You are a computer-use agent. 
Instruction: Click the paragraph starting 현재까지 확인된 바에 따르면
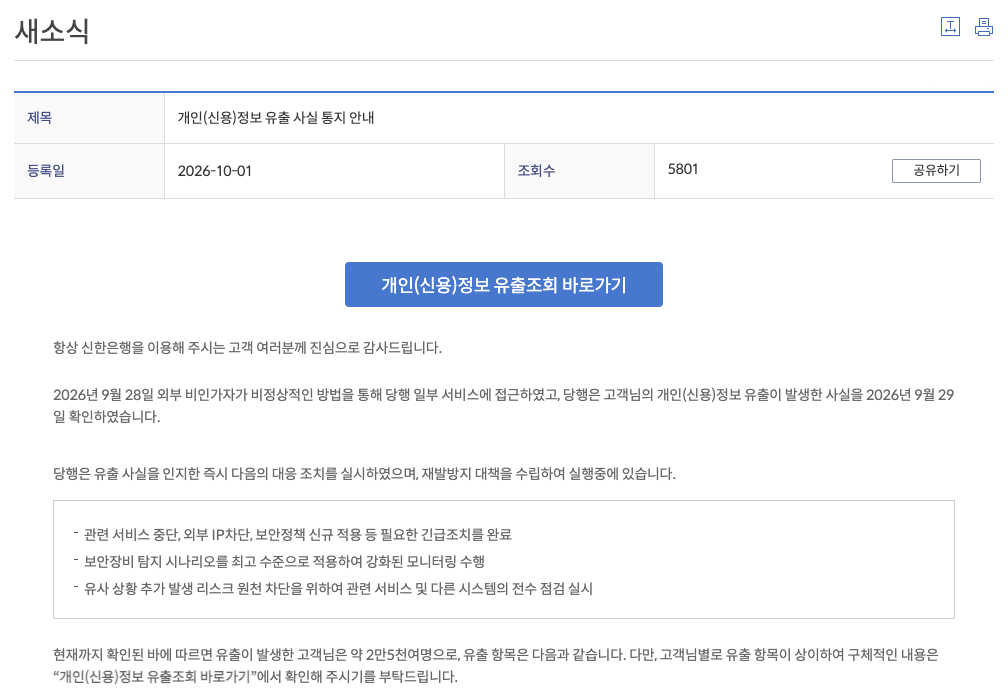coord(496,665)
